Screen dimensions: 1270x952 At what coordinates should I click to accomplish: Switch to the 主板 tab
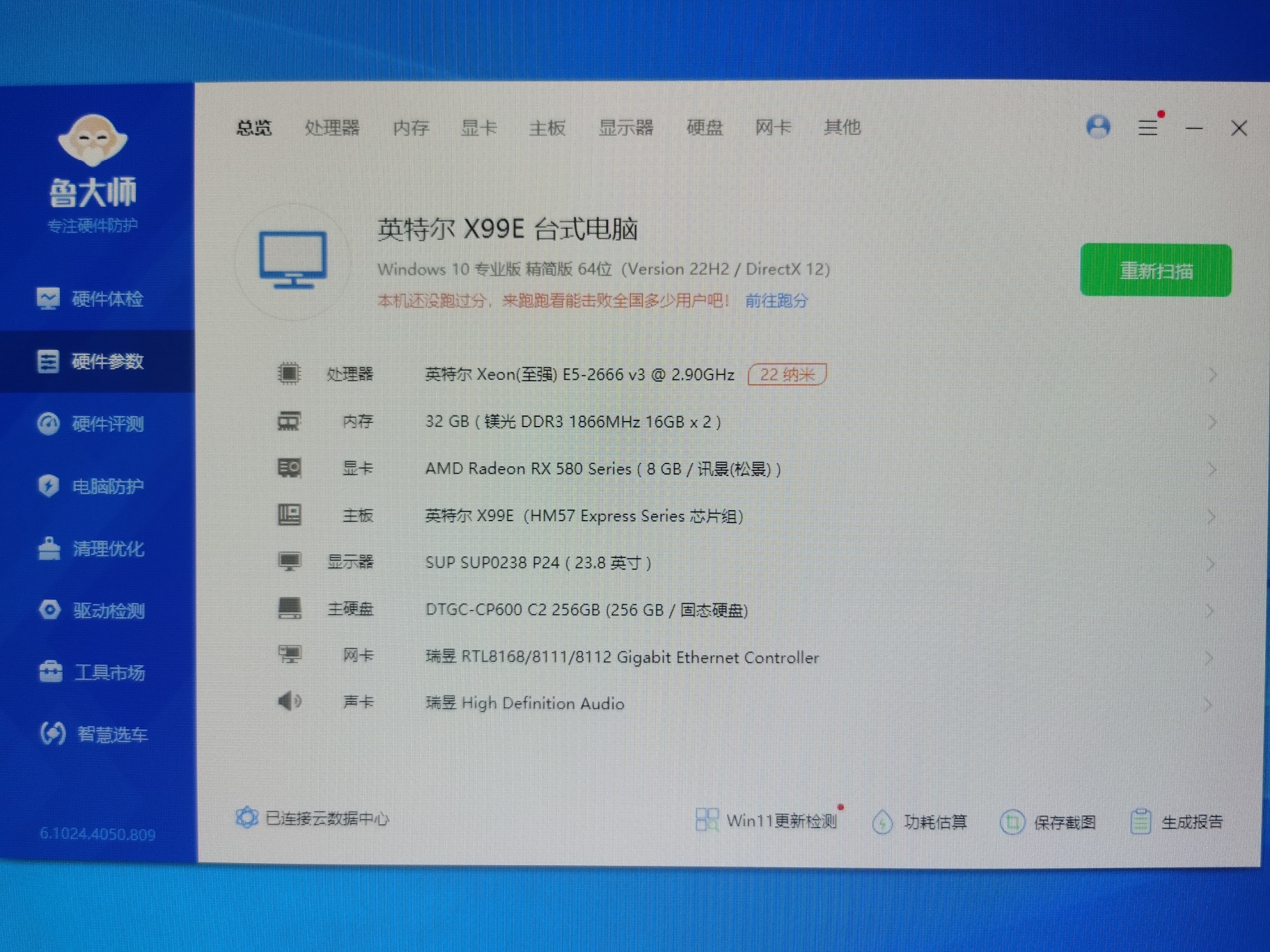point(547,127)
